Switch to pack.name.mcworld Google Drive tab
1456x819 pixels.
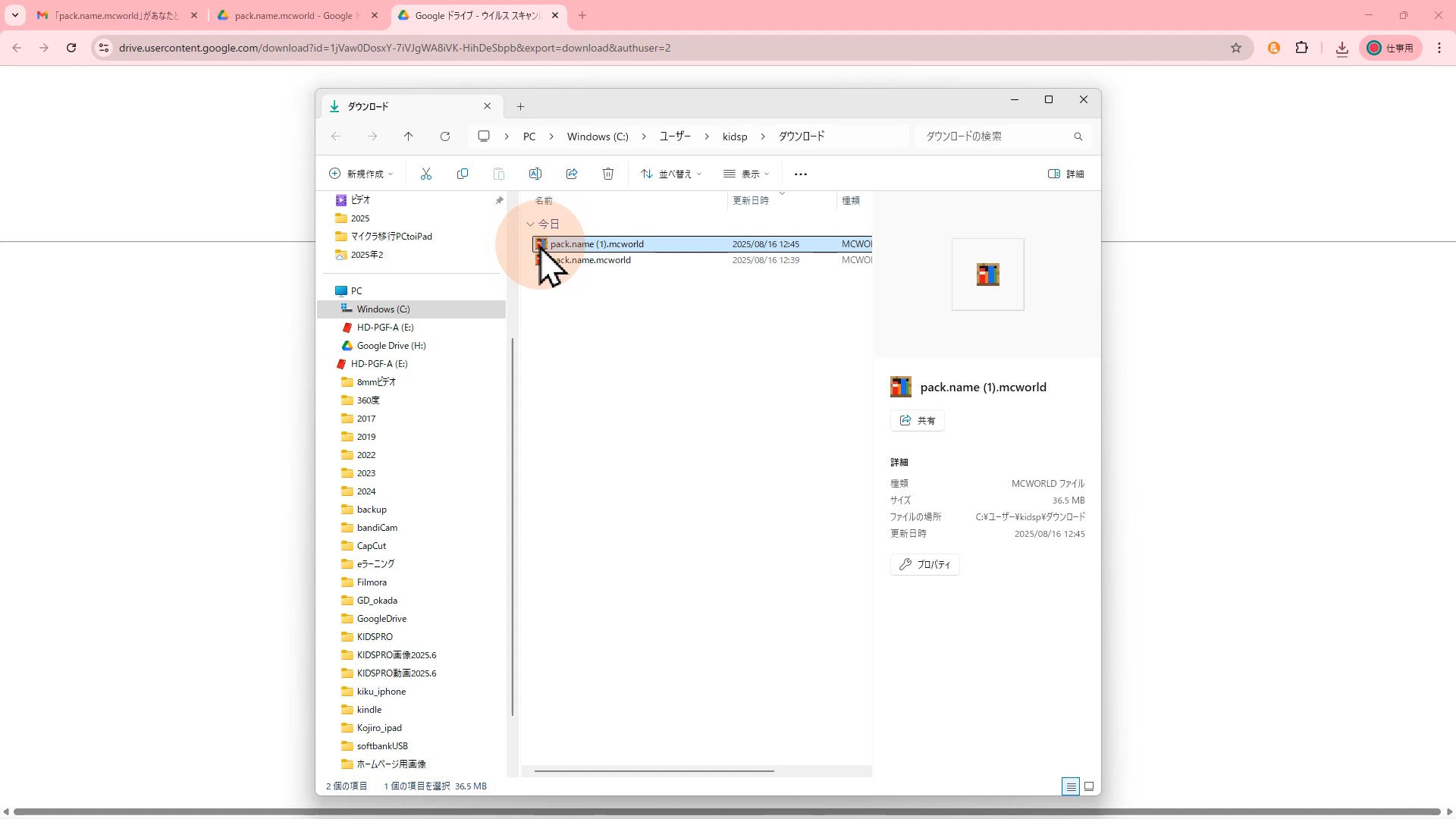coord(293,15)
